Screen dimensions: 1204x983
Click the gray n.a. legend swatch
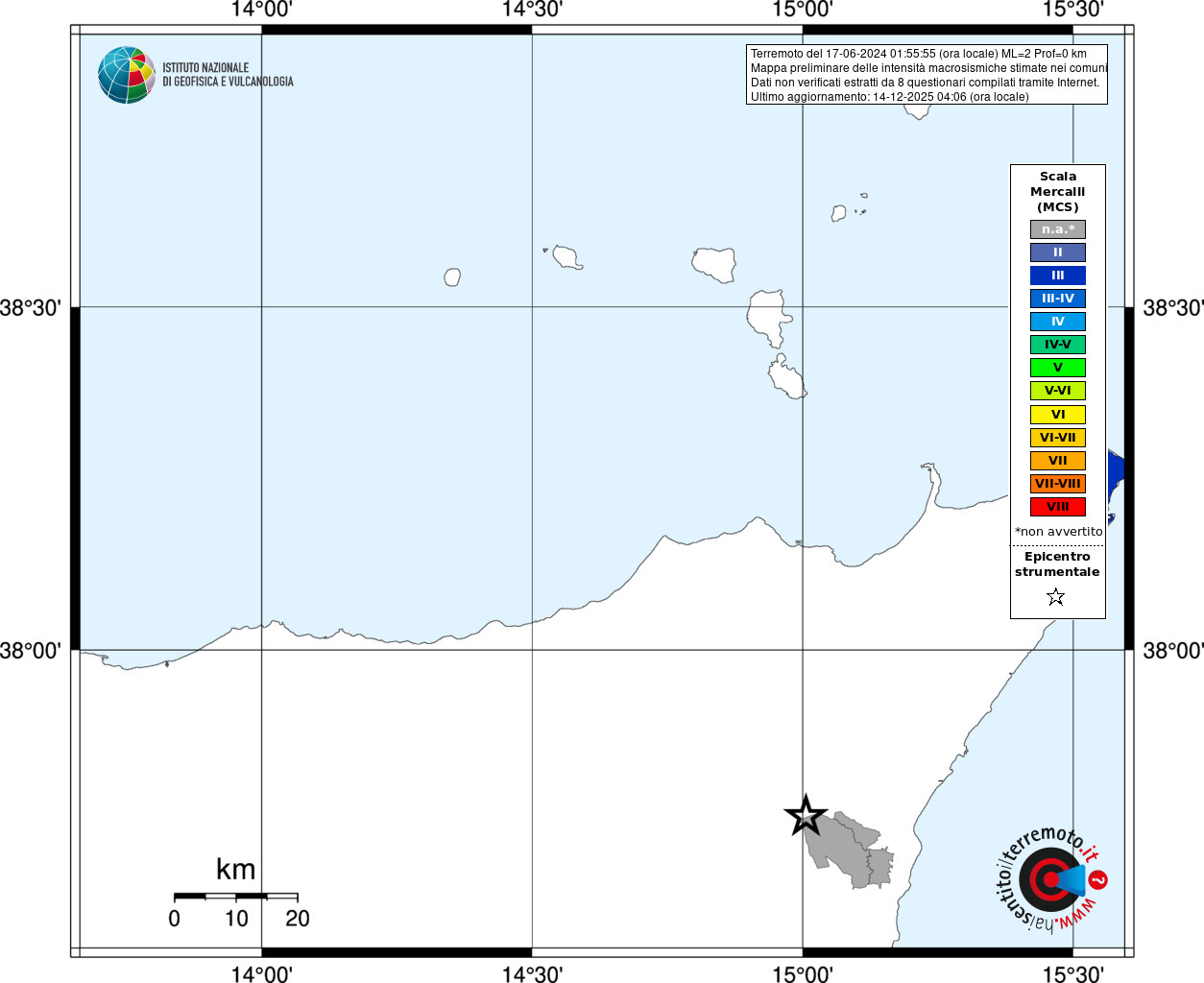click(x=1058, y=229)
